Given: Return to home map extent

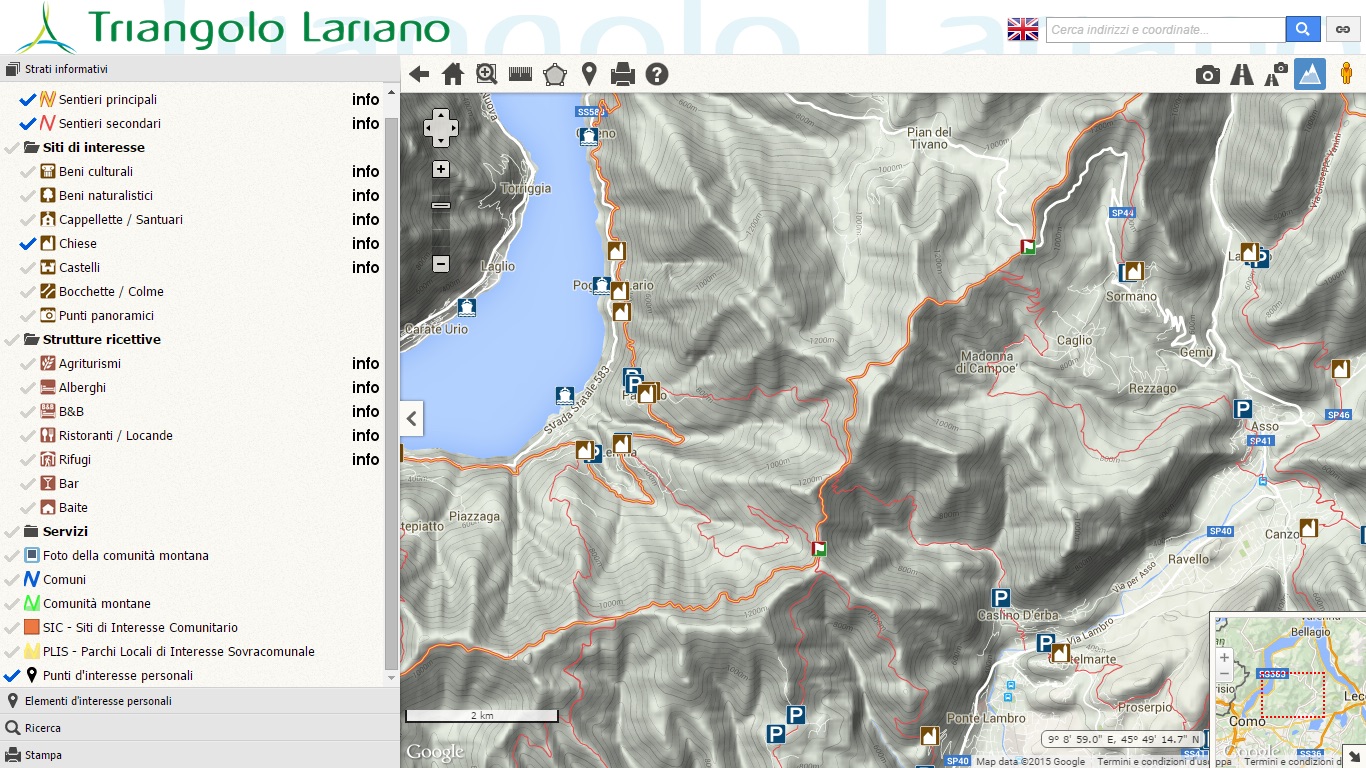Looking at the screenshot, I should tap(453, 74).
